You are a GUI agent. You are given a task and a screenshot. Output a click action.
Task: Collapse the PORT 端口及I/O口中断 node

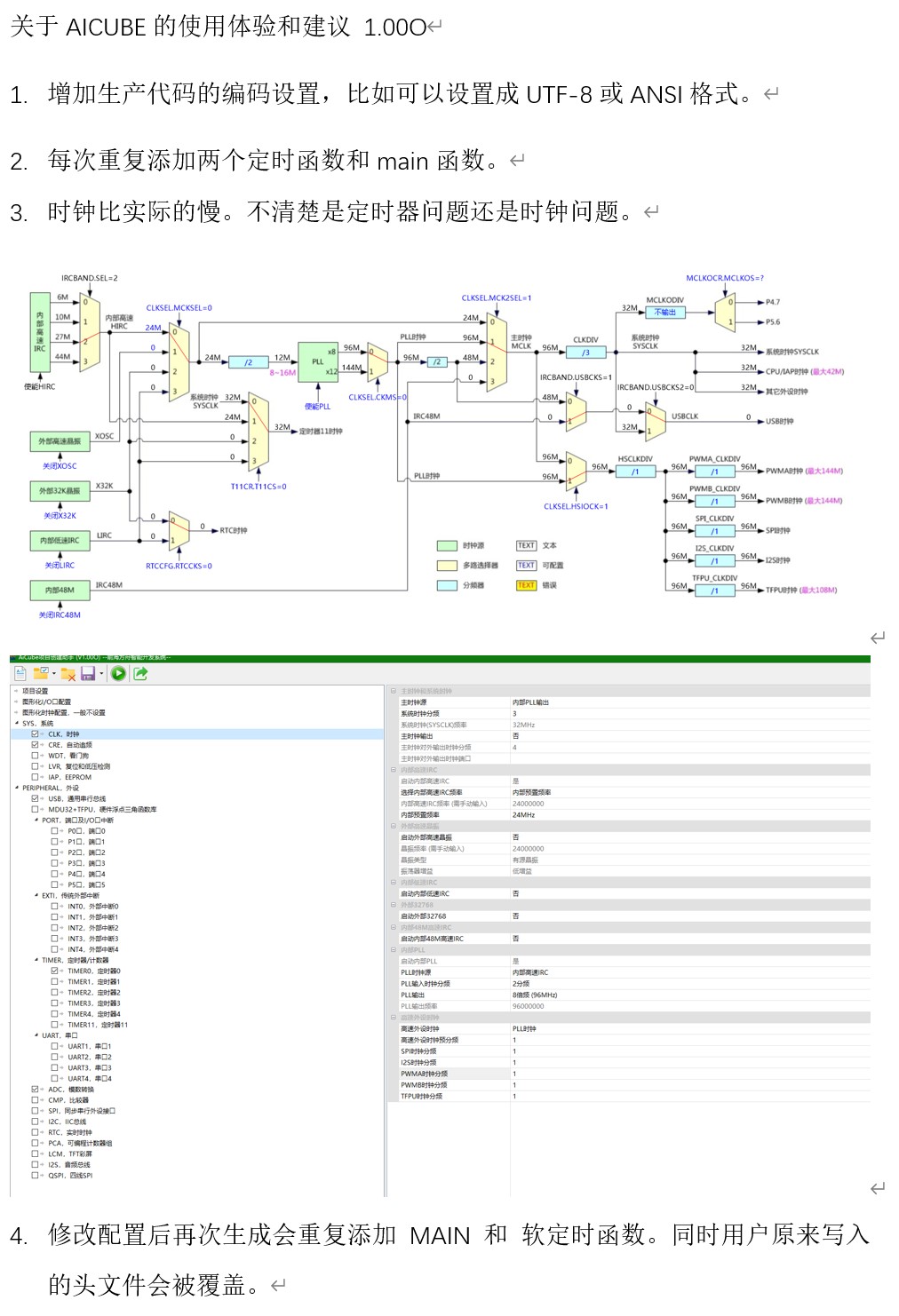(36, 821)
